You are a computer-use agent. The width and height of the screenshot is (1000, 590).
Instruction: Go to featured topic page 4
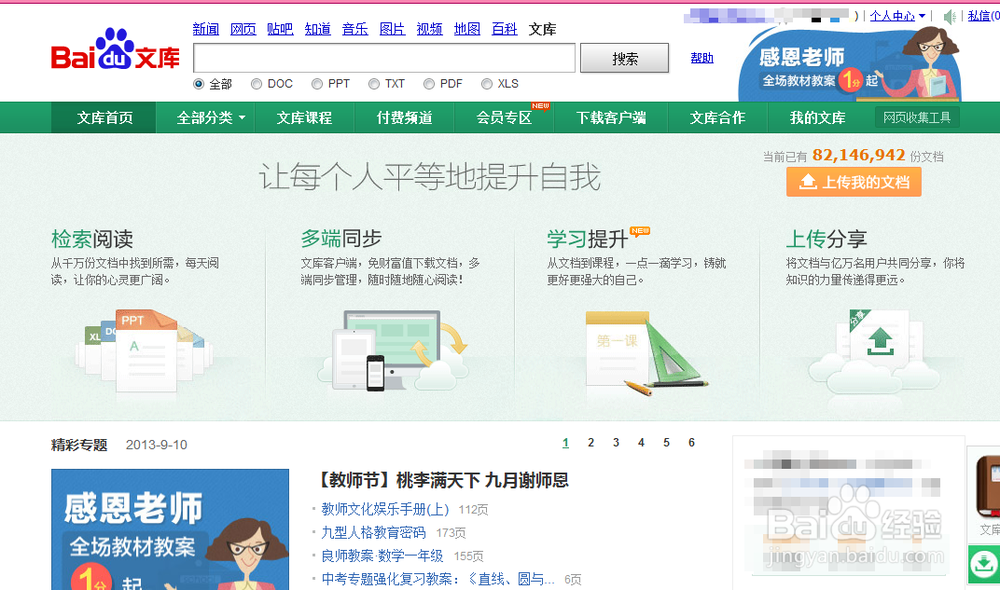641,443
